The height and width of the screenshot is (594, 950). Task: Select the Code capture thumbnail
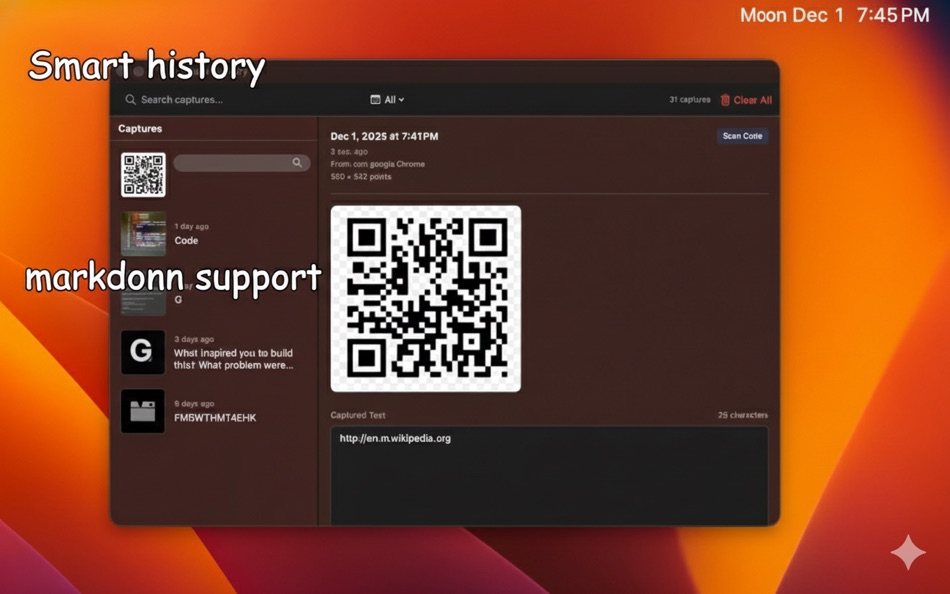143,233
